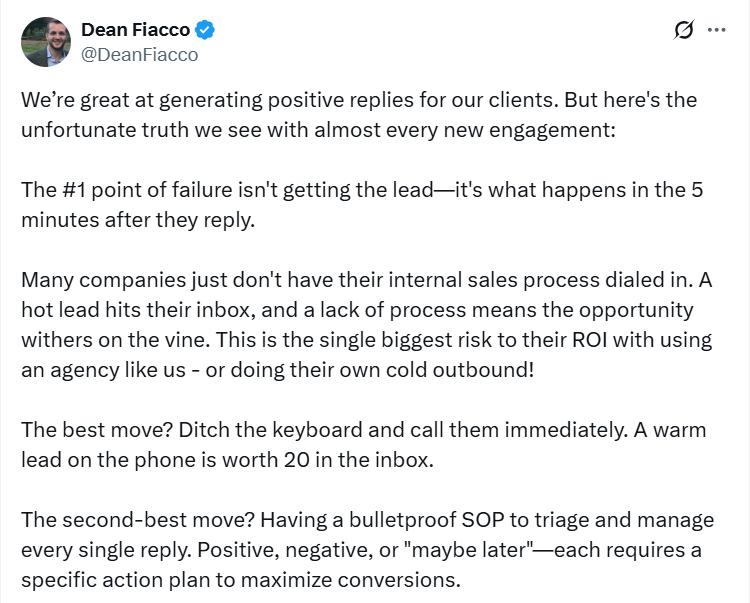This screenshot has height=603, width=750.
Task: Open the @DeanFiacco handle link
Action: pyautogui.click(x=139, y=55)
